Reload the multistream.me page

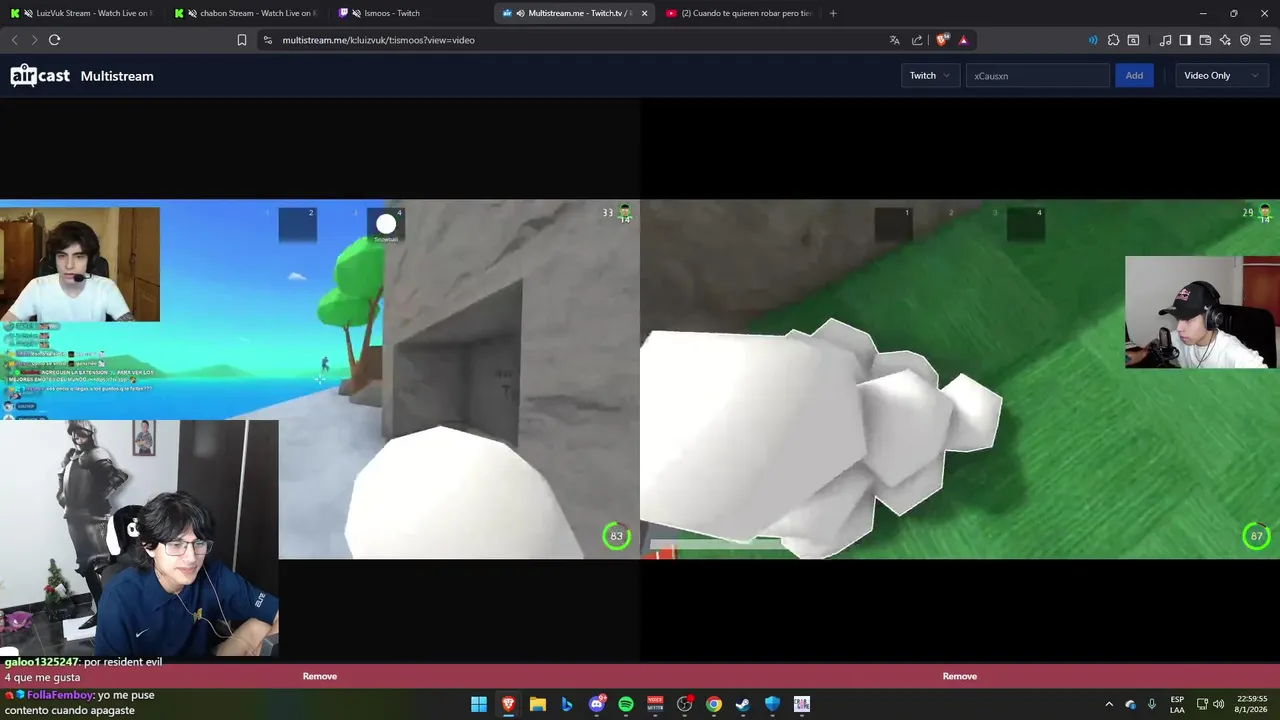(x=54, y=40)
